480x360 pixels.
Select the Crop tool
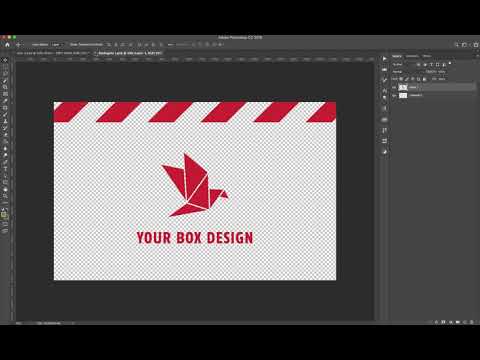5,88
